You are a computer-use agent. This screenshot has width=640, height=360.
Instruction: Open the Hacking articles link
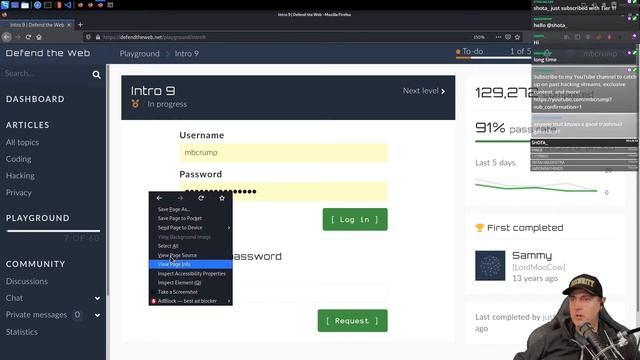(x=20, y=176)
